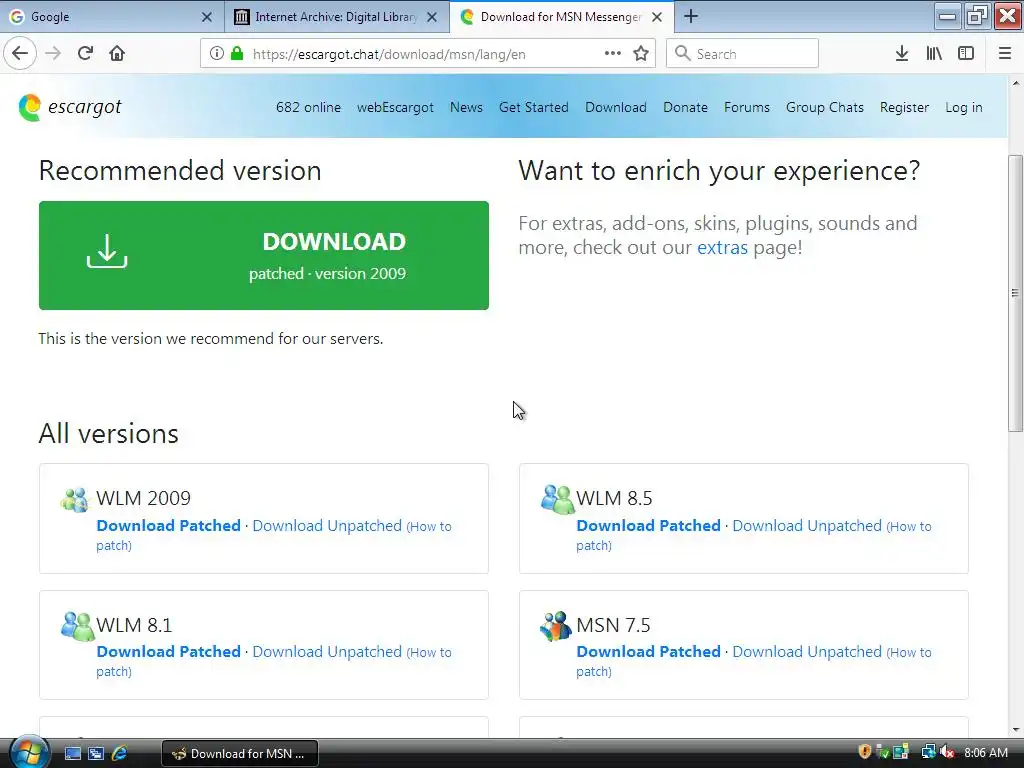Switch to the Internet Archive tab

pyautogui.click(x=337, y=17)
